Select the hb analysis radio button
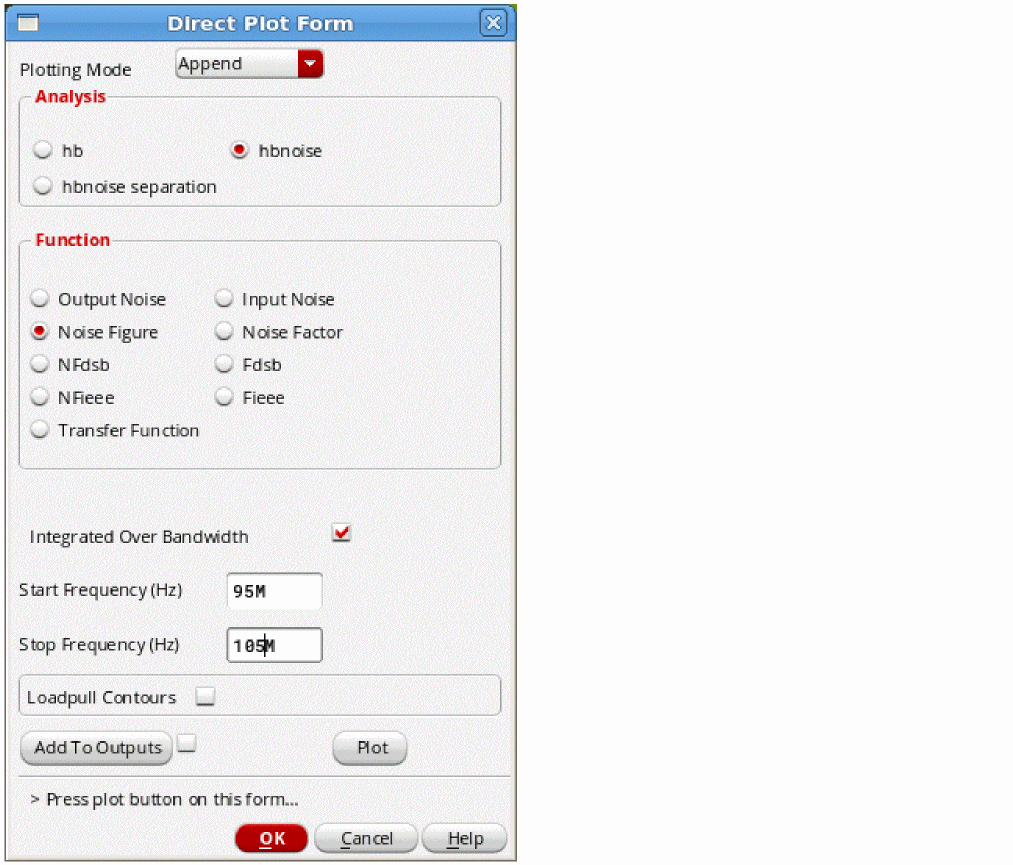Viewport: 1013px width, 865px height. coord(43,150)
